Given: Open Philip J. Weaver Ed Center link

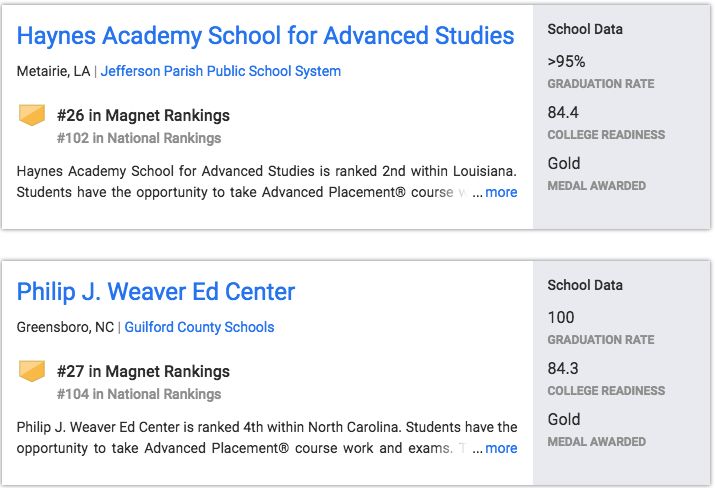Looking at the screenshot, I should 156,292.
